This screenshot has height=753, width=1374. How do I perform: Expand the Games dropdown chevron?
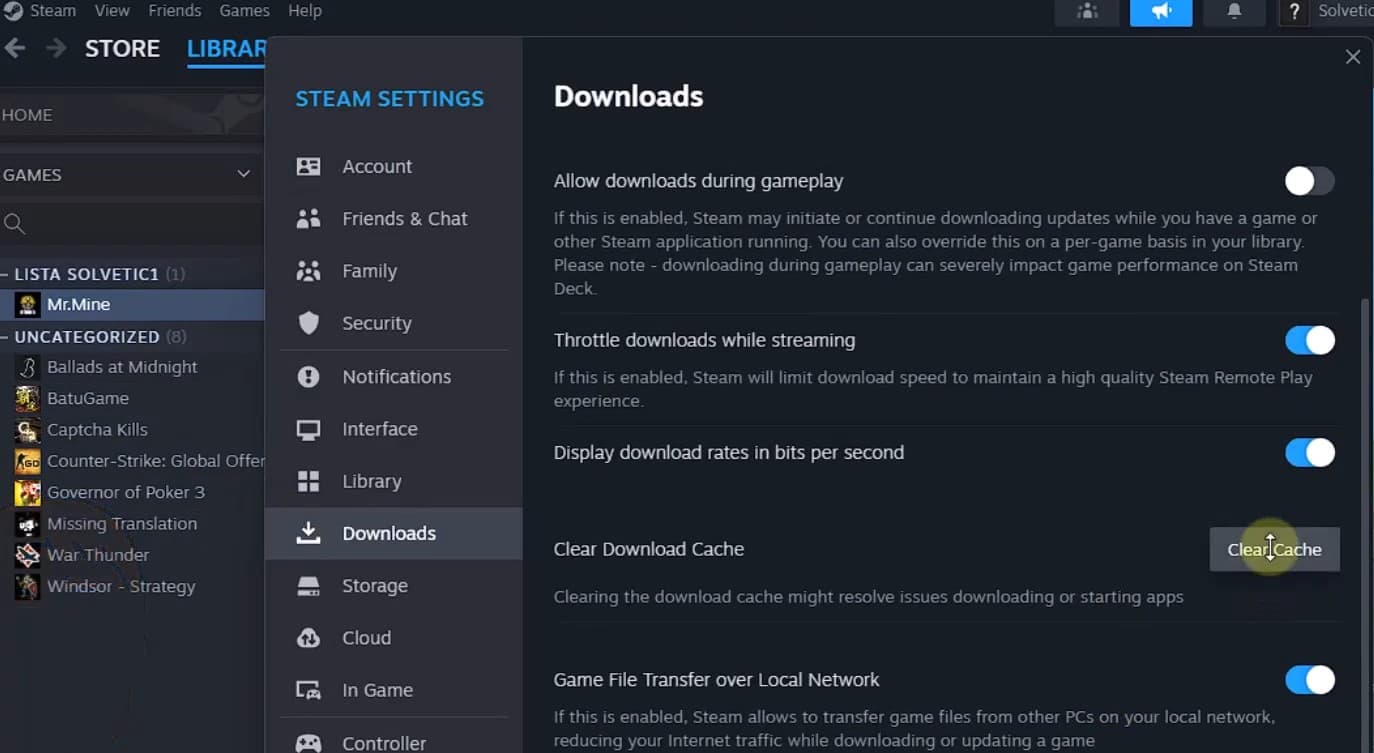[x=243, y=174]
